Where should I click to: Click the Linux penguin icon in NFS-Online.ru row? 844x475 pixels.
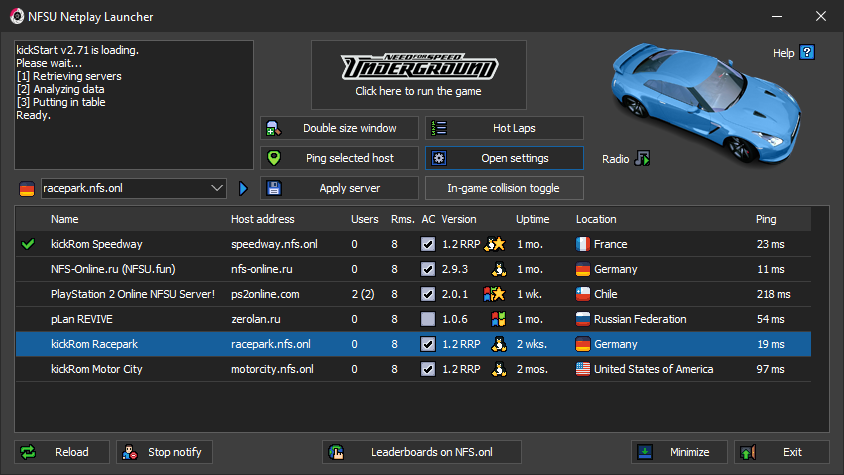click(x=499, y=269)
